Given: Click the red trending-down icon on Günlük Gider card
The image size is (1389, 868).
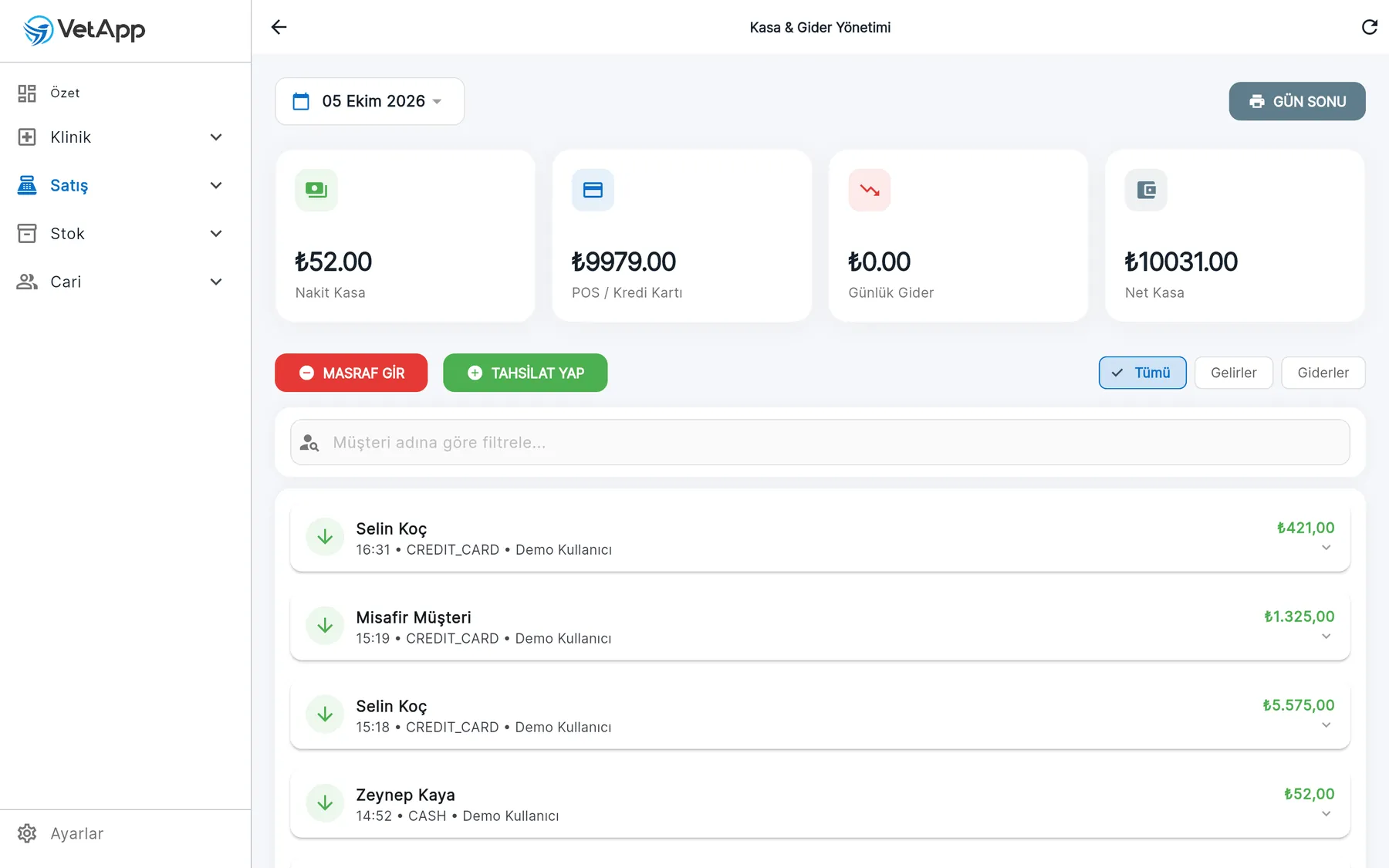Looking at the screenshot, I should pyautogui.click(x=870, y=190).
